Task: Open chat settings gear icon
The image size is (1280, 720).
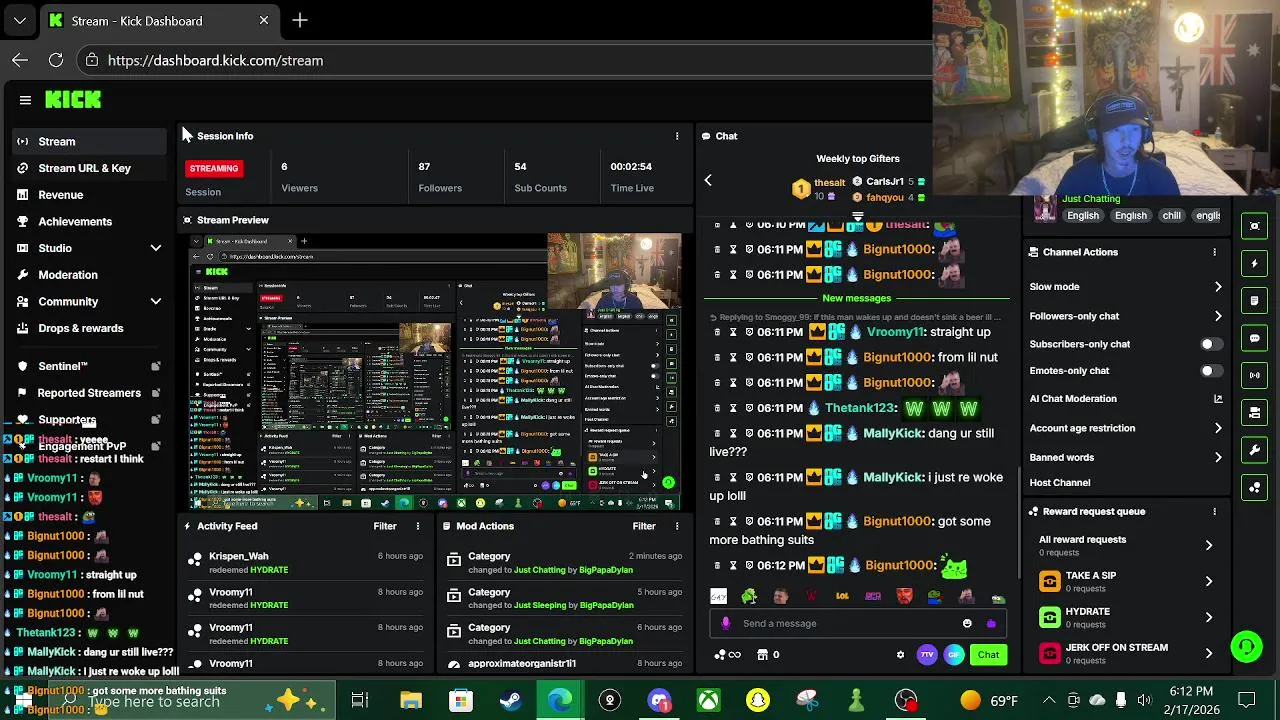Action: click(900, 655)
